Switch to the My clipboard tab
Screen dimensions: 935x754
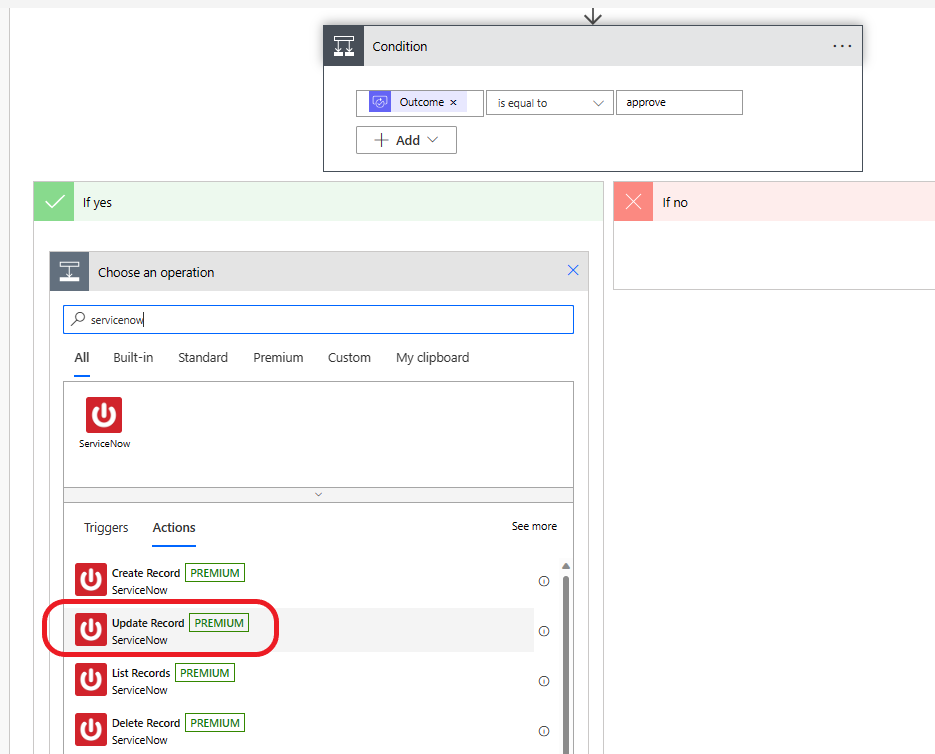432,357
